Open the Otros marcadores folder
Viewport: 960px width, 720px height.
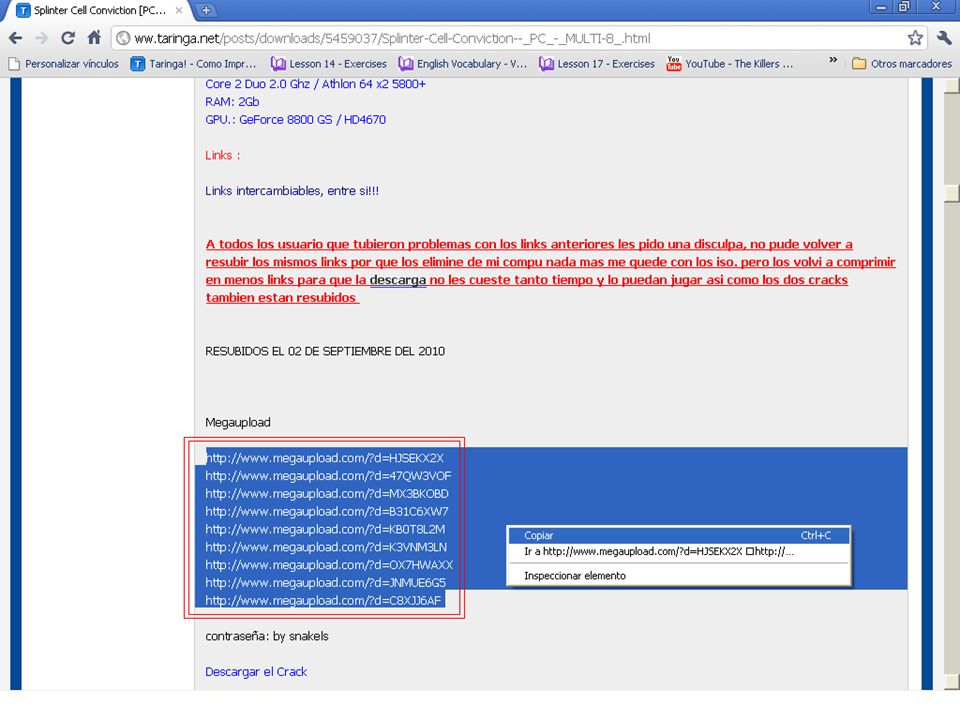pyautogui.click(x=902, y=64)
